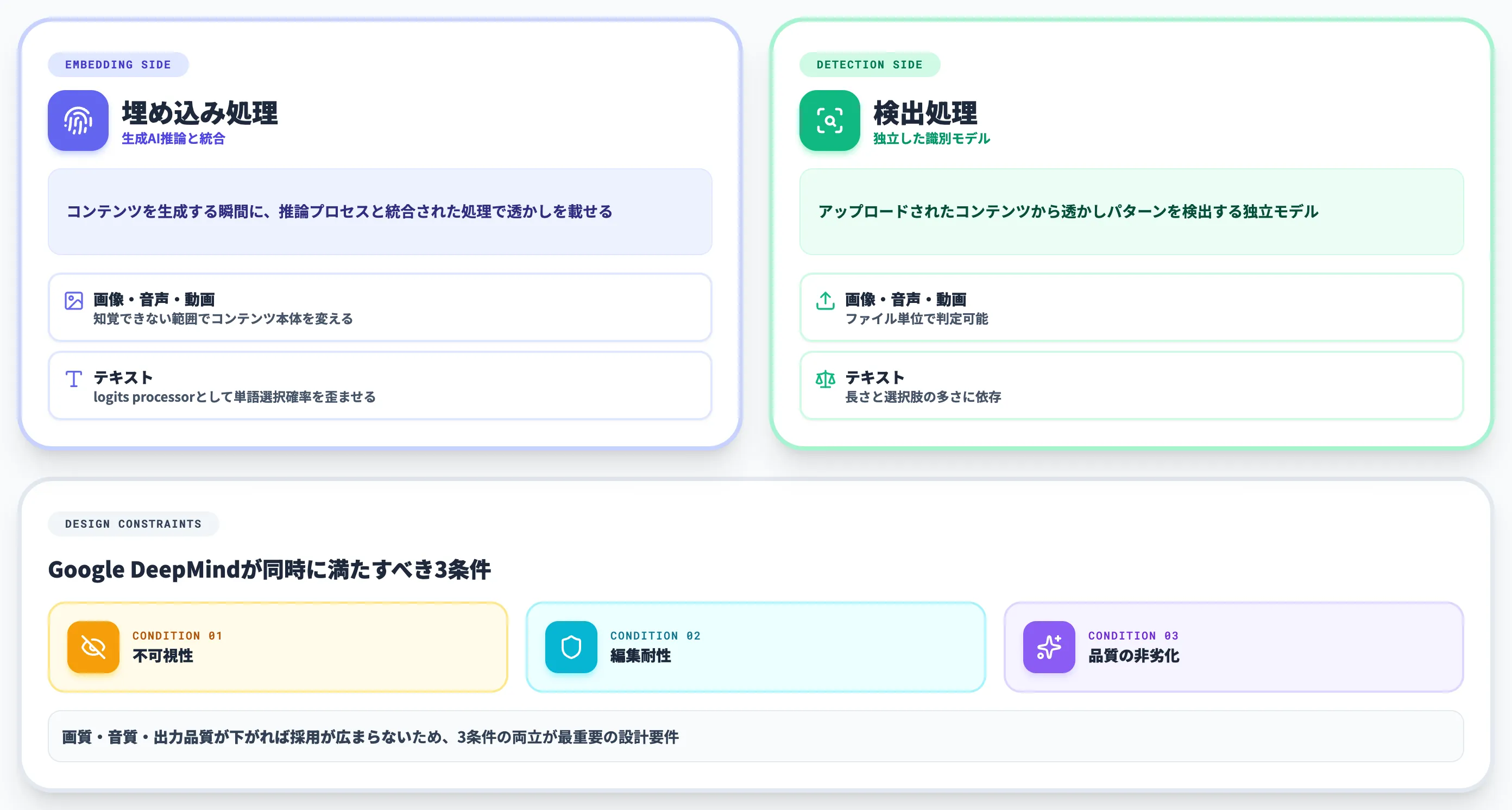Click the CONDITION 03 label

(1133, 635)
